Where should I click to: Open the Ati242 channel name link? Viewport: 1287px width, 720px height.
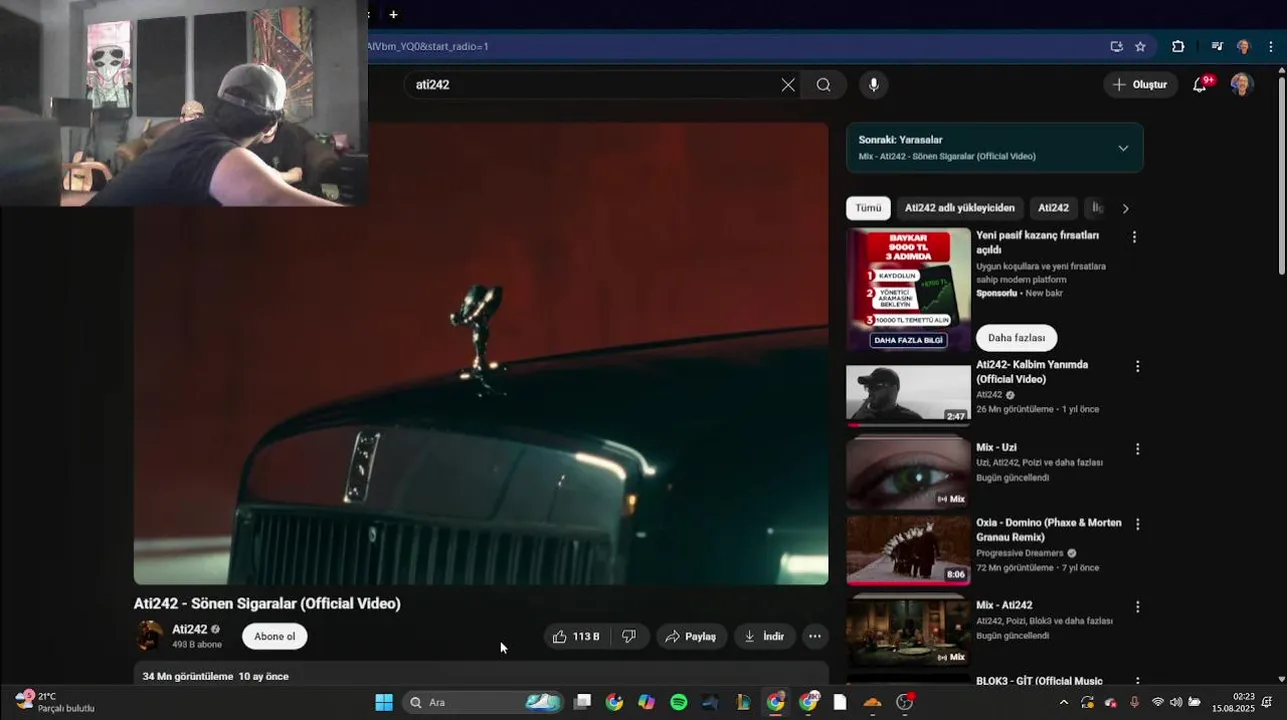pyautogui.click(x=189, y=629)
